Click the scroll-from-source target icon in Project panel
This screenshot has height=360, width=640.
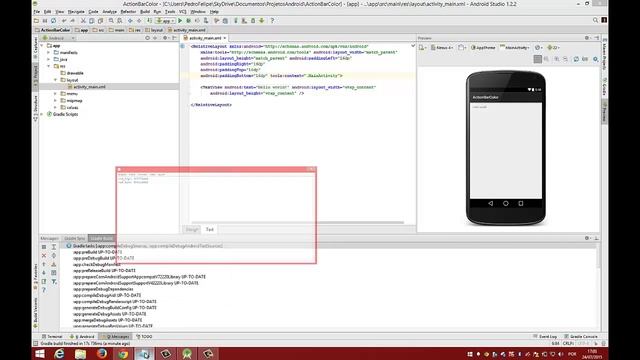click(x=147, y=38)
